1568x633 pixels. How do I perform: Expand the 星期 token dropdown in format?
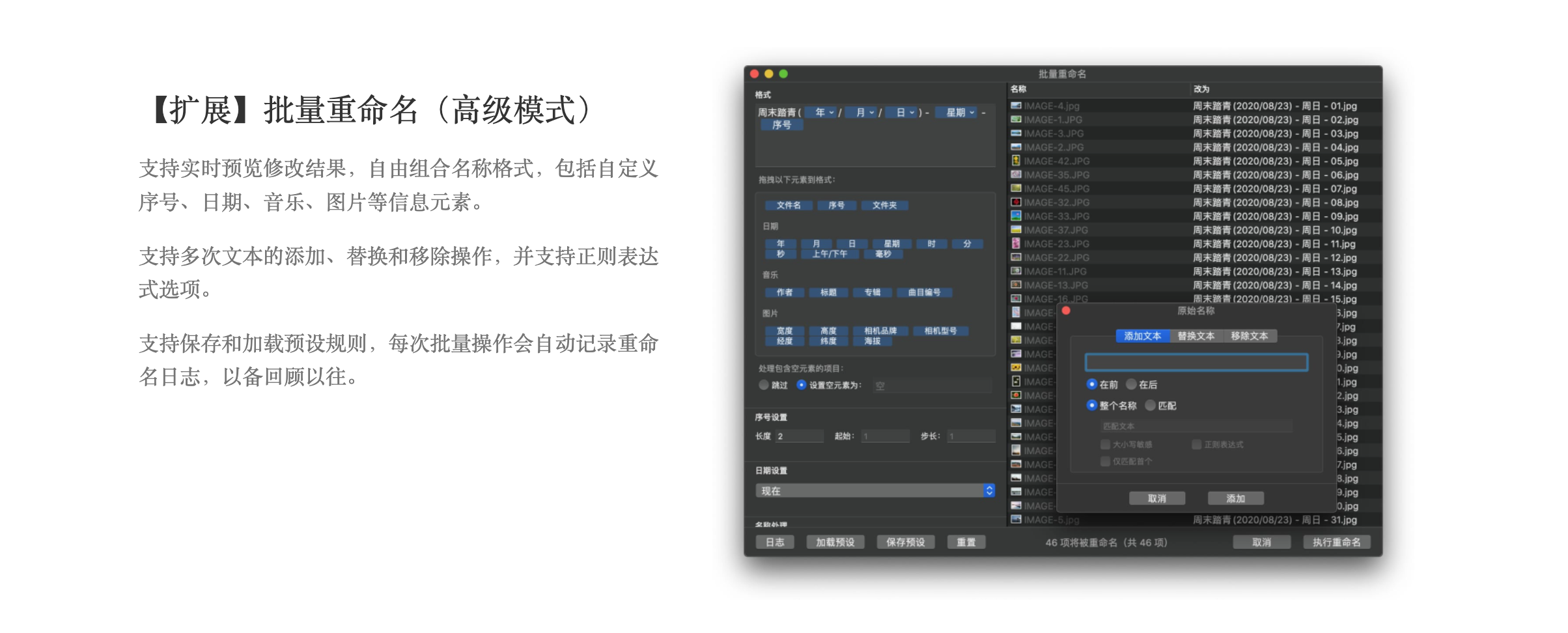(x=960, y=113)
